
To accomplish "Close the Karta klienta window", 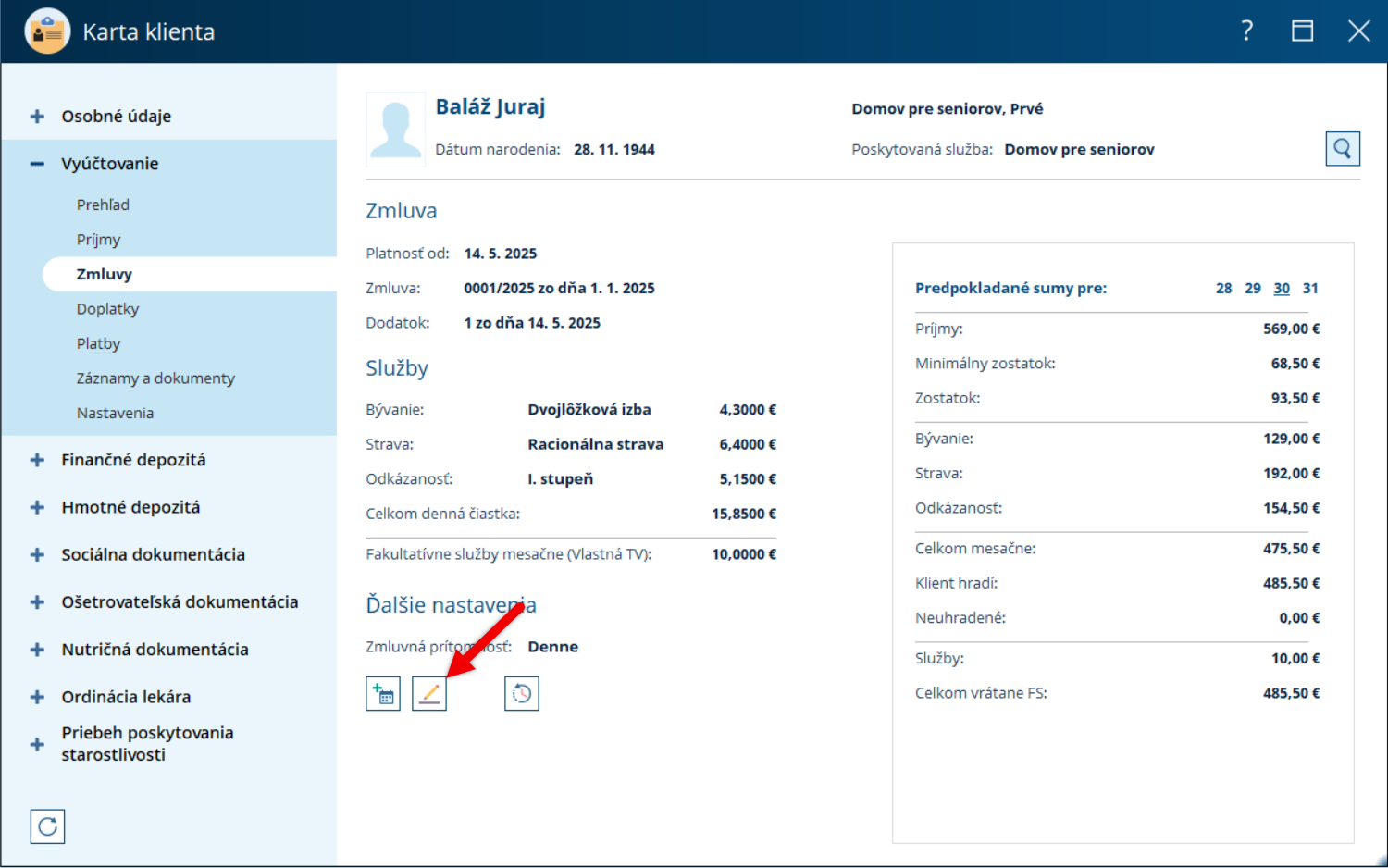I will pyautogui.click(x=1358, y=31).
